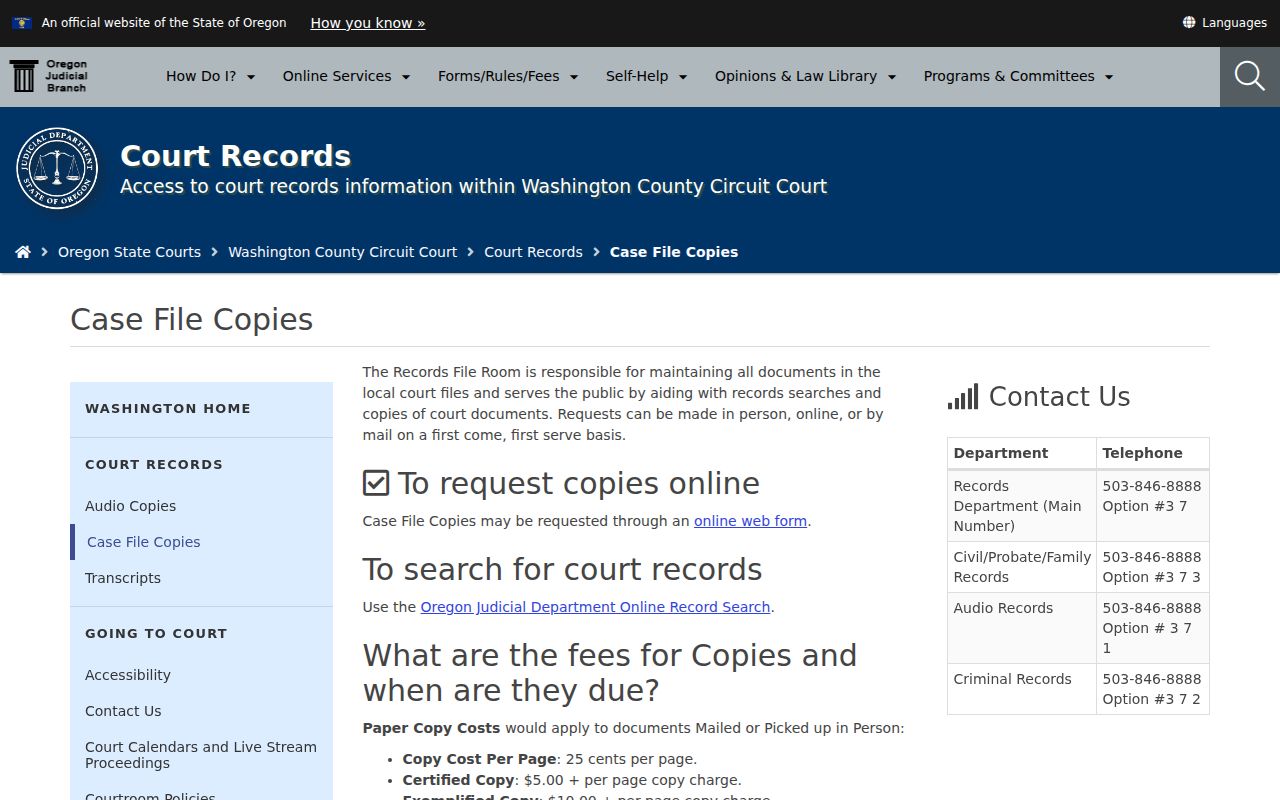Click the Court Records banner title

236,156
